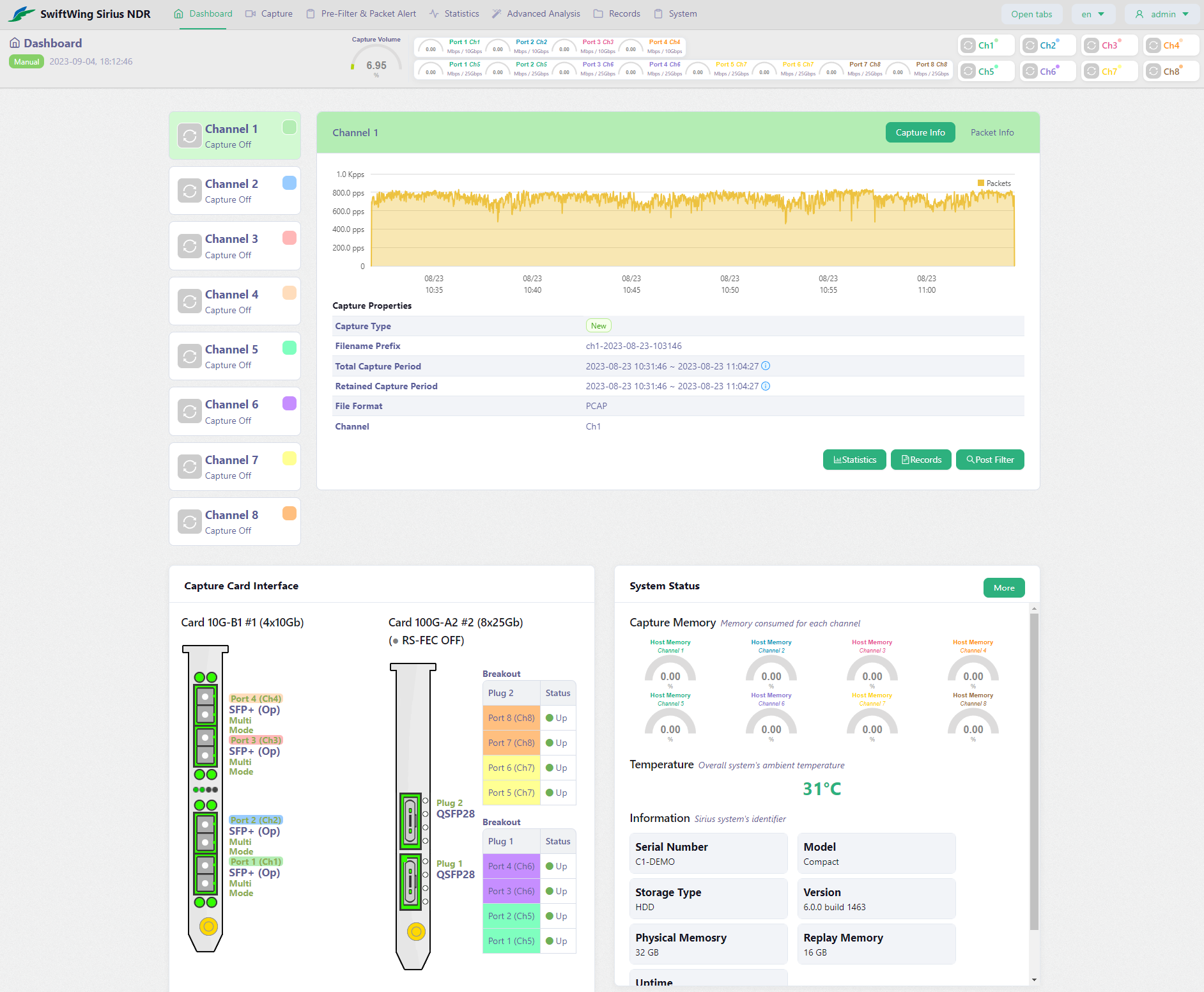Click the Plug 2 QSFP28 port graphic
This screenshot has width=1204, height=992.
click(410, 821)
